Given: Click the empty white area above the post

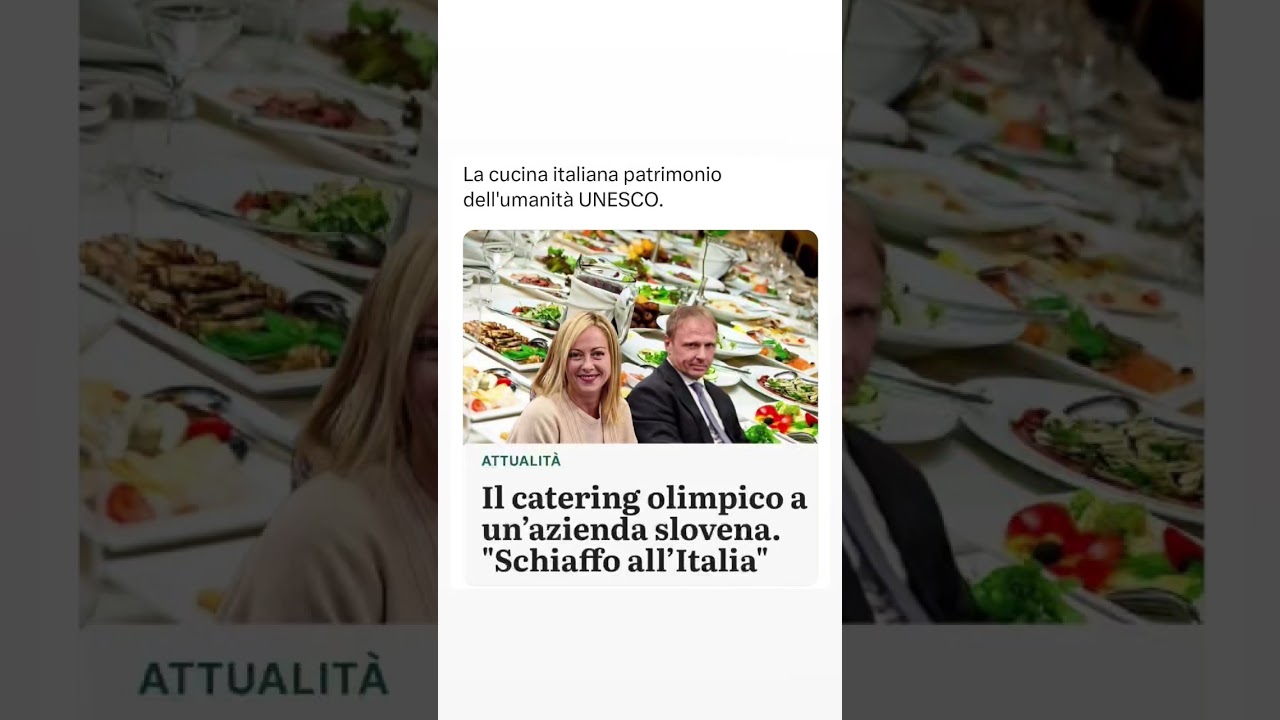Looking at the screenshot, I should coord(640,75).
